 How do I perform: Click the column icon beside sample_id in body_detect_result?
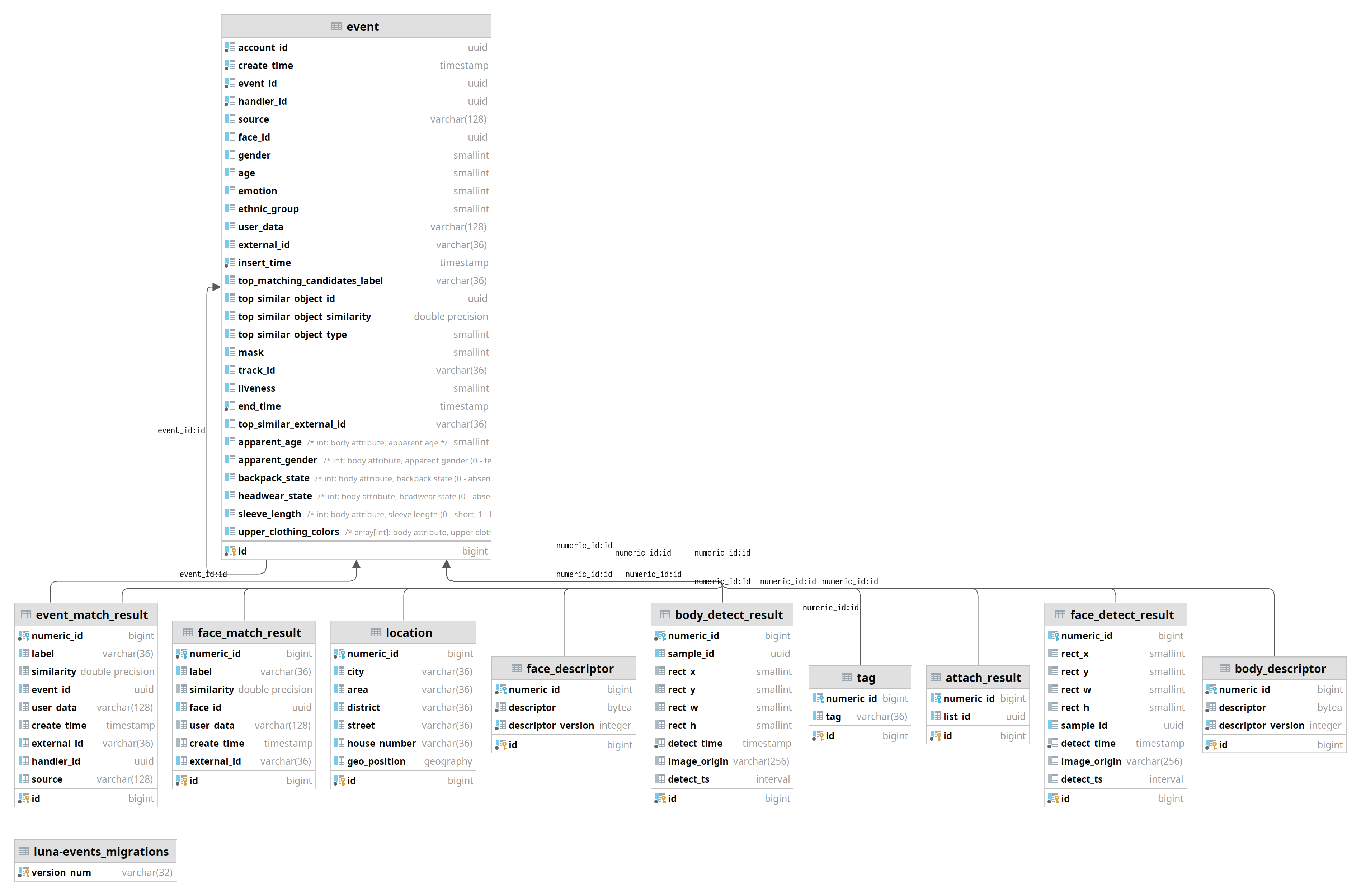660,654
